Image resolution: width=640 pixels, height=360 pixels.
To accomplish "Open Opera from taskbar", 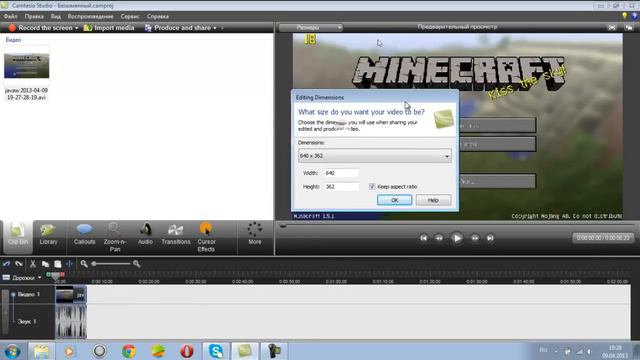I will (x=187, y=351).
